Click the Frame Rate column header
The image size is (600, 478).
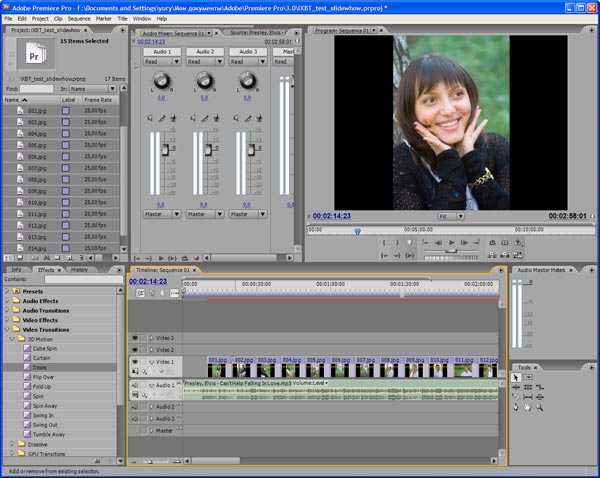[98, 100]
